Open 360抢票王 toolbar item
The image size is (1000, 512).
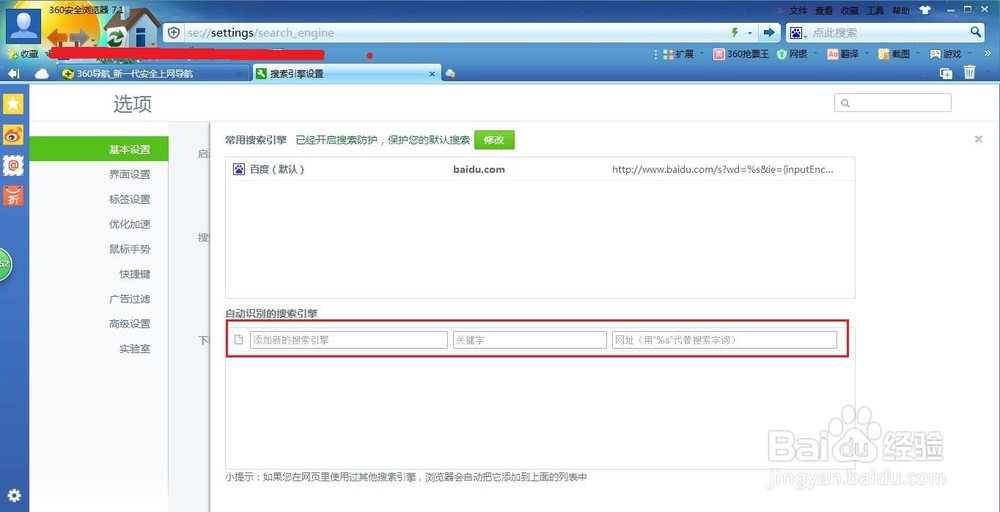tap(740, 54)
